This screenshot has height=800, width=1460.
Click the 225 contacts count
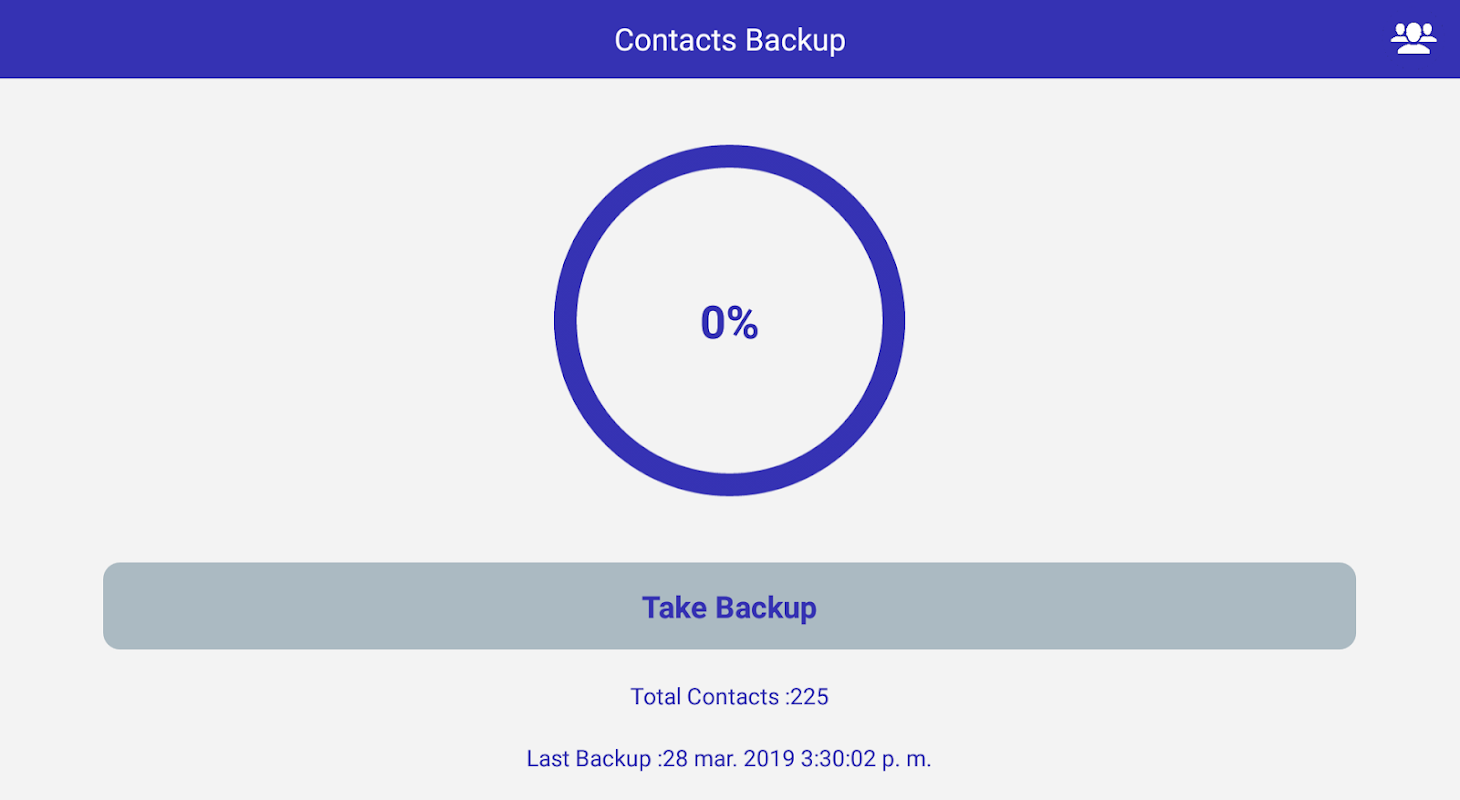coord(809,696)
